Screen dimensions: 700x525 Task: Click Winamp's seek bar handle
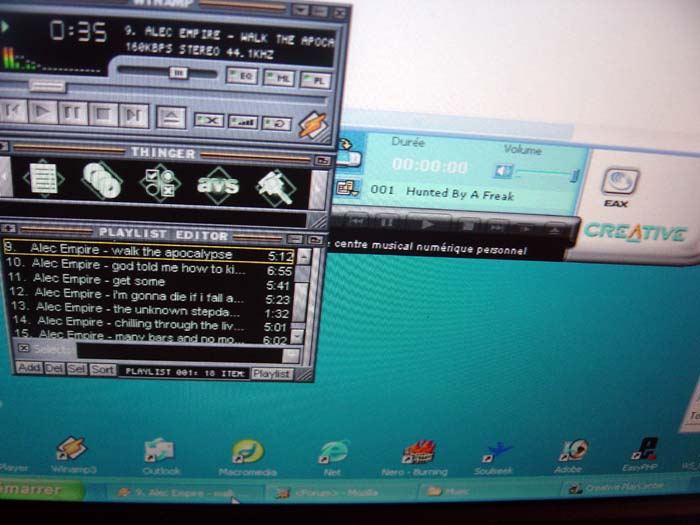(47, 86)
